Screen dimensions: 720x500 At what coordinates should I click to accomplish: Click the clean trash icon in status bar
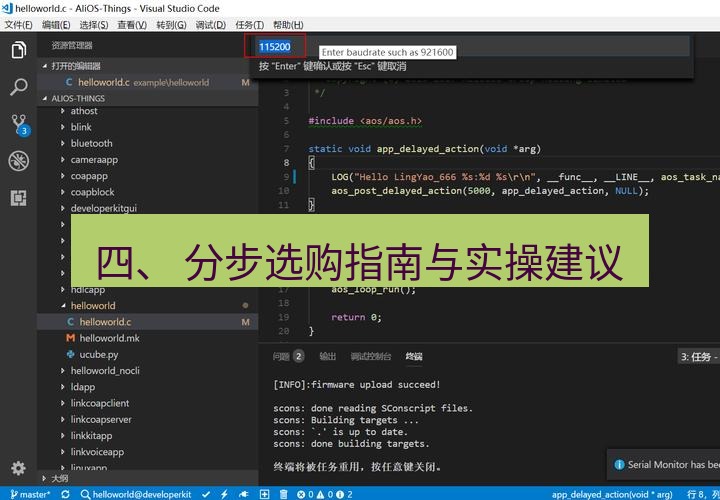coord(283,494)
